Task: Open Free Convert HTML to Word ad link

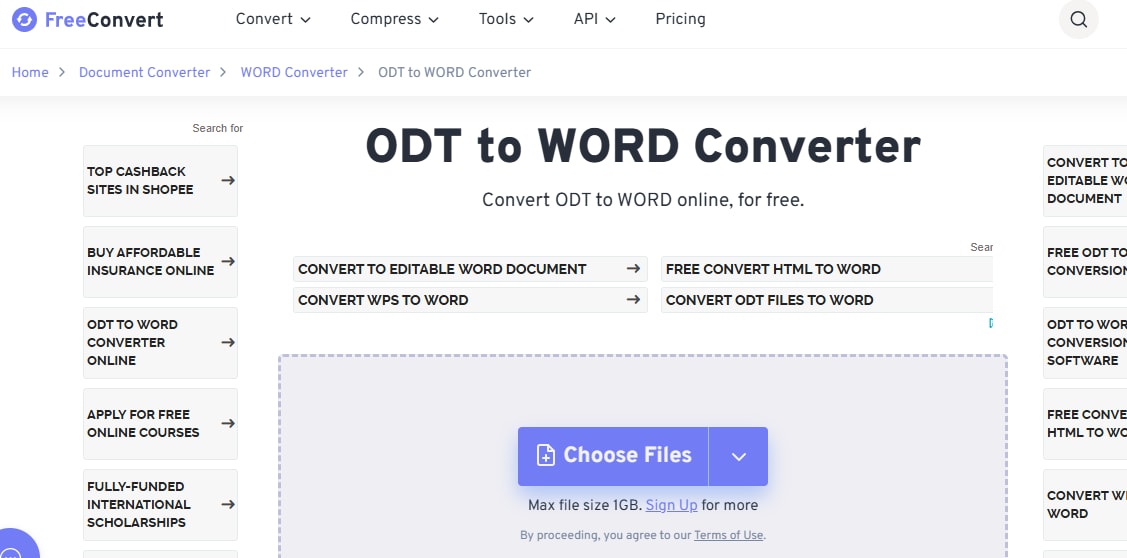Action: pyautogui.click(x=827, y=269)
